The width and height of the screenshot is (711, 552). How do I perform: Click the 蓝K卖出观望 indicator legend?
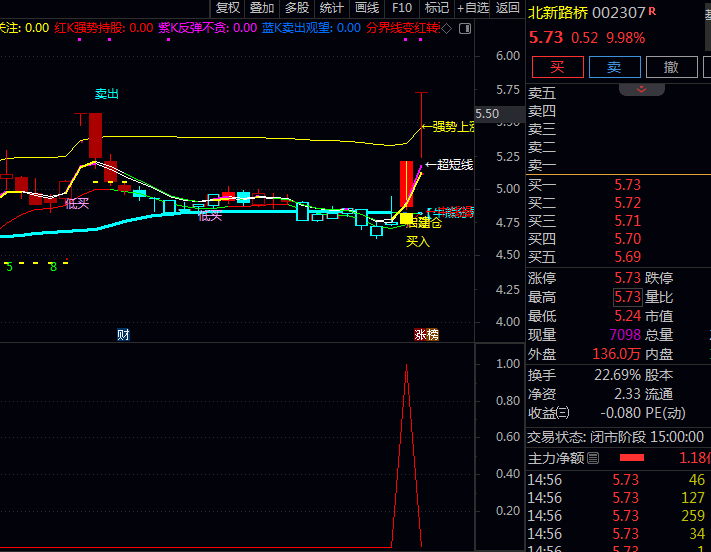(311, 28)
